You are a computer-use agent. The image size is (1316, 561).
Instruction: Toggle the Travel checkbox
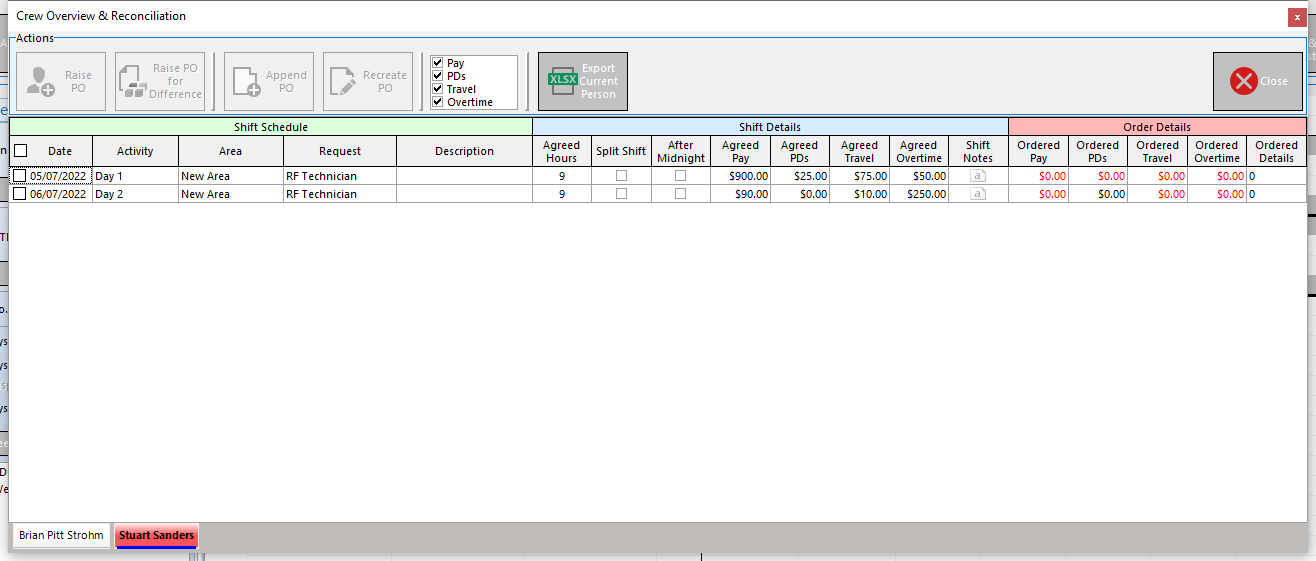[438, 89]
